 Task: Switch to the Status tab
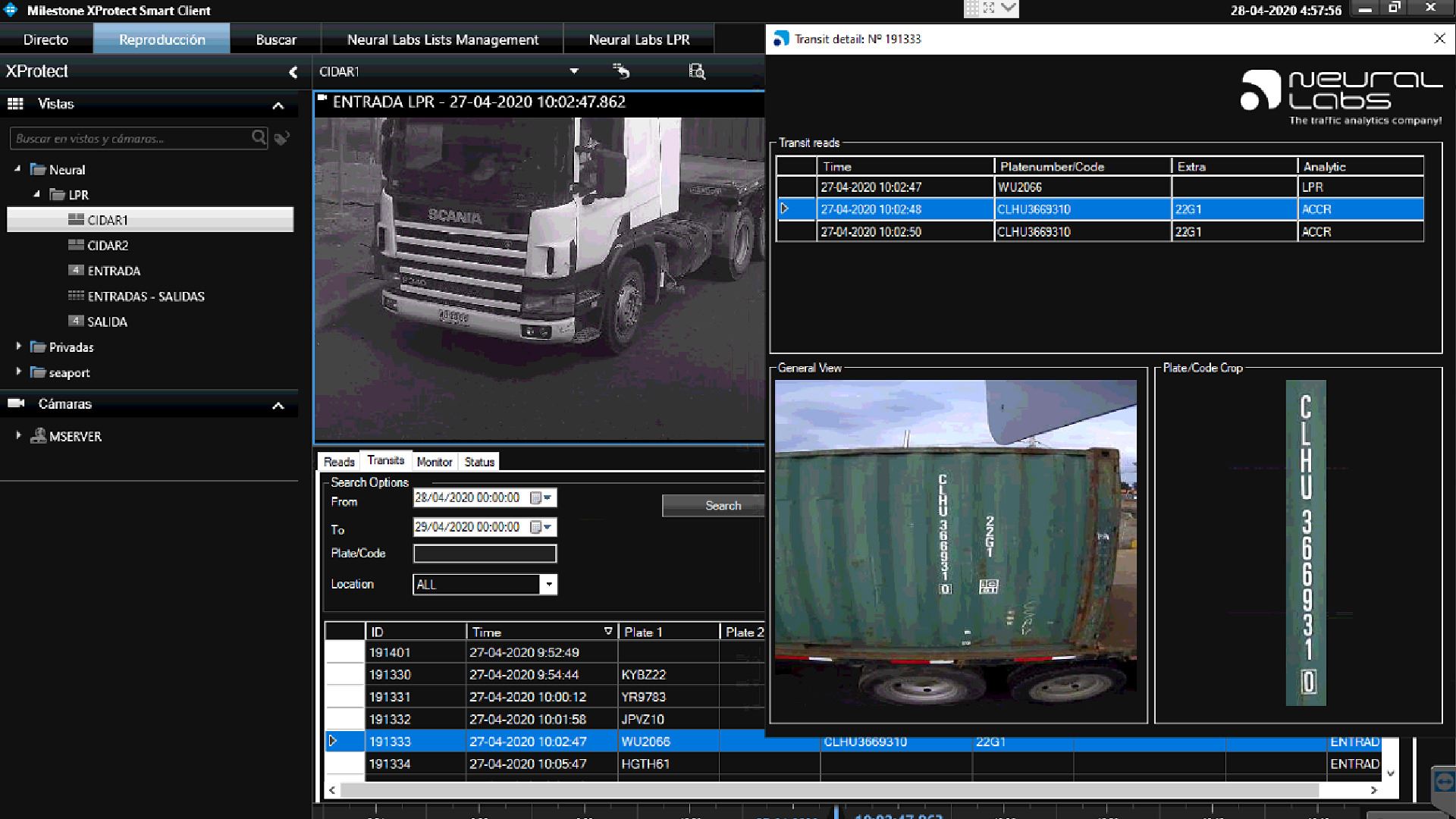coord(479,462)
